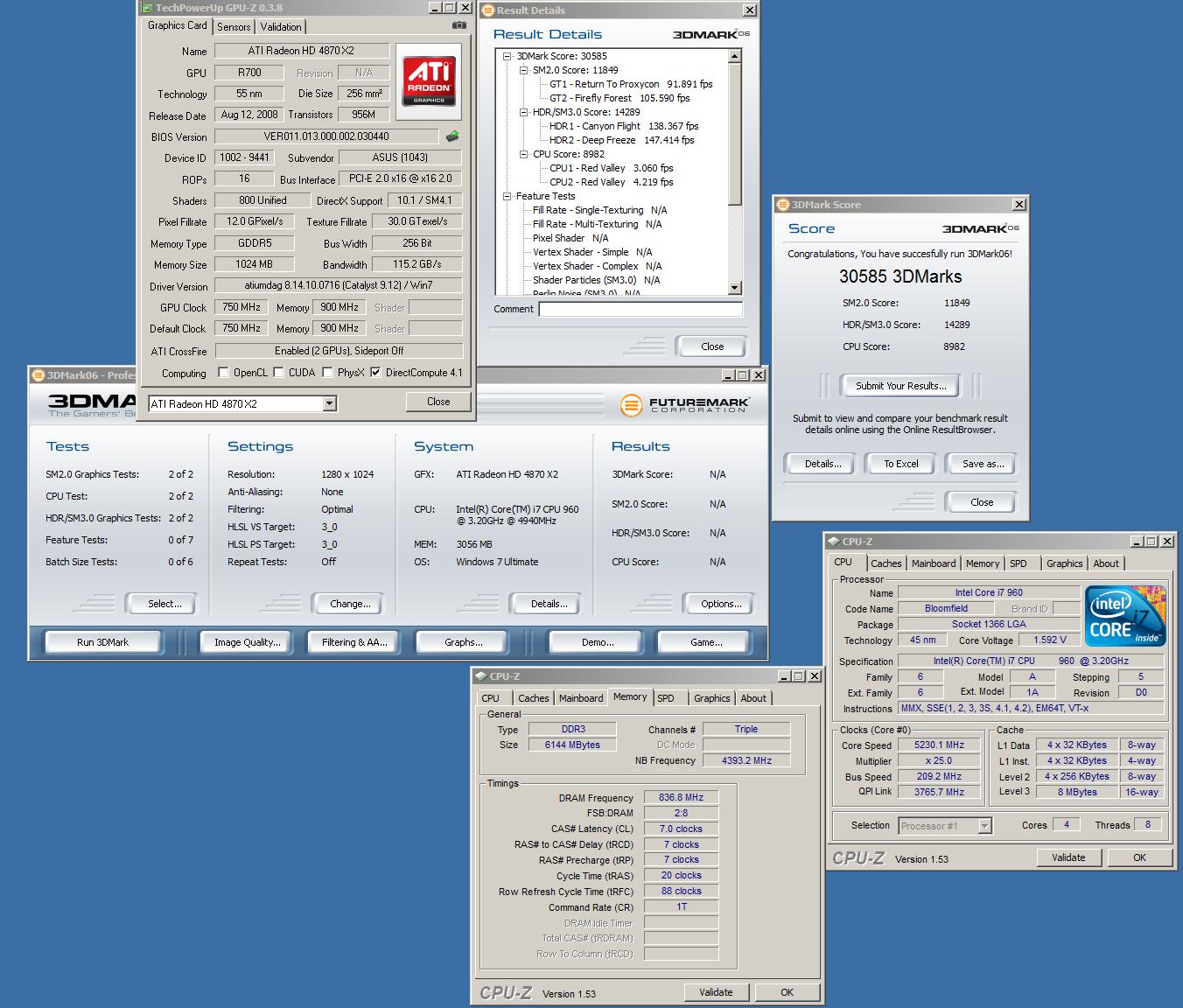Click Close button in GPU-Z window

coord(438,402)
